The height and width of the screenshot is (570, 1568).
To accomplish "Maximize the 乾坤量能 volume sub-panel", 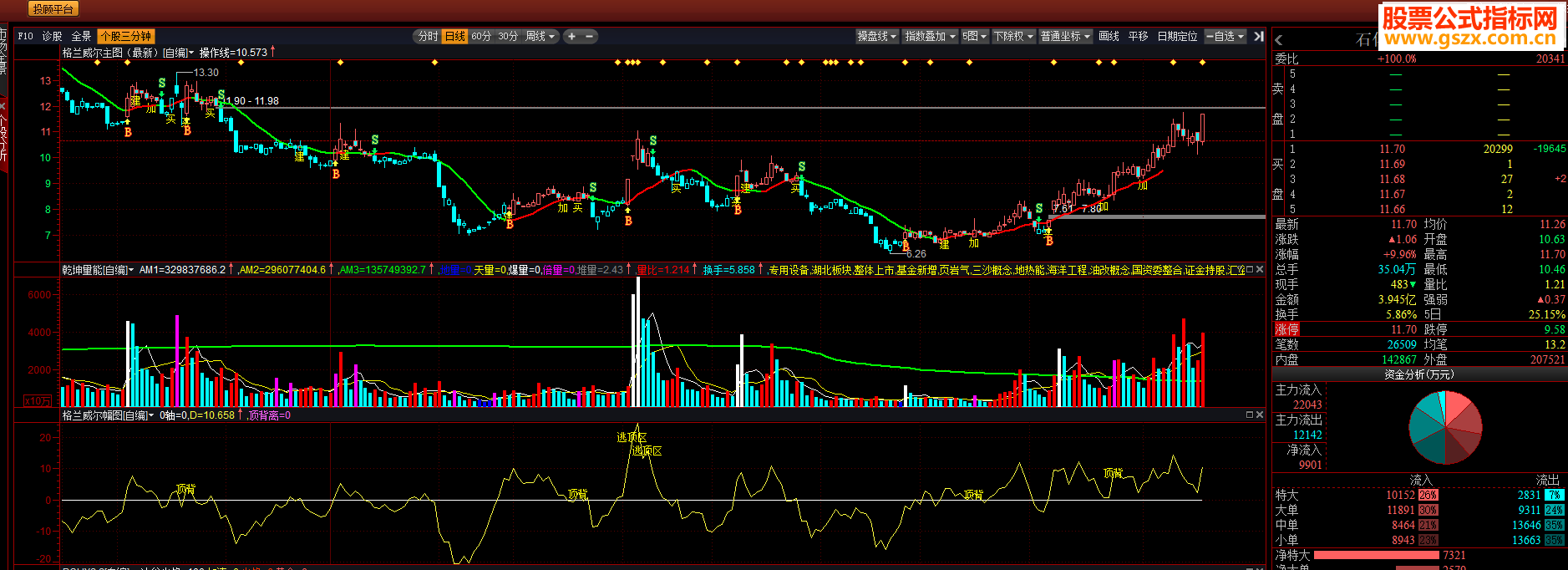I will click(x=1250, y=269).
